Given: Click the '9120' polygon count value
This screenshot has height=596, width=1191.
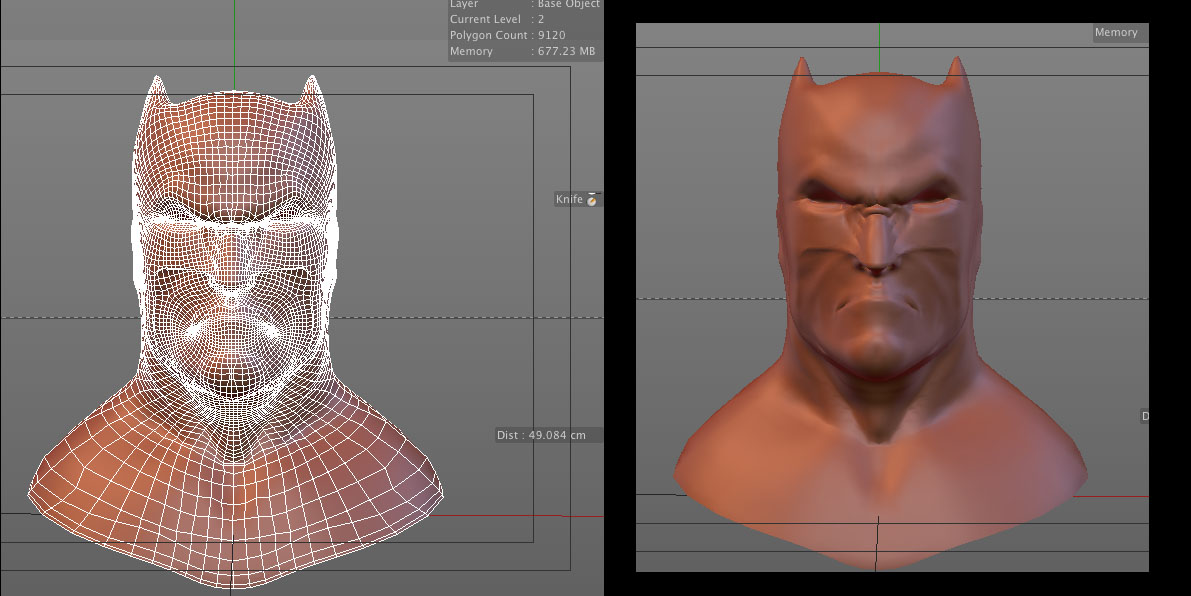Looking at the screenshot, I should point(551,35).
